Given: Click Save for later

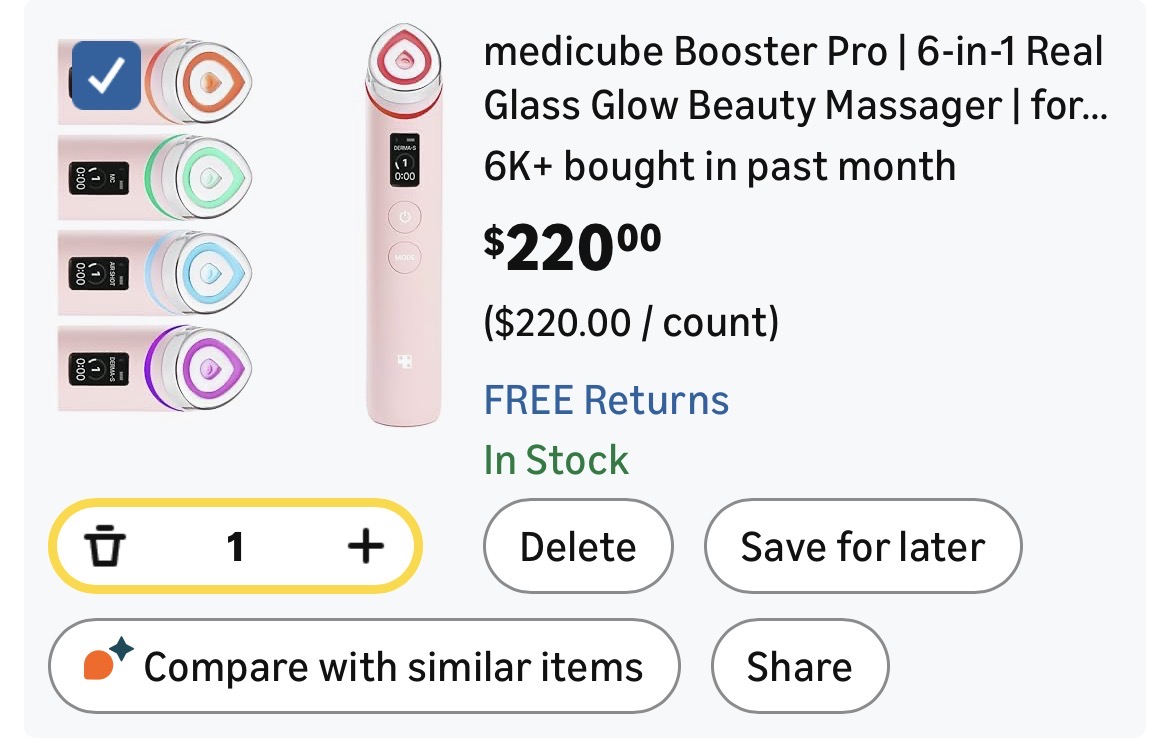Looking at the screenshot, I should click(x=862, y=547).
